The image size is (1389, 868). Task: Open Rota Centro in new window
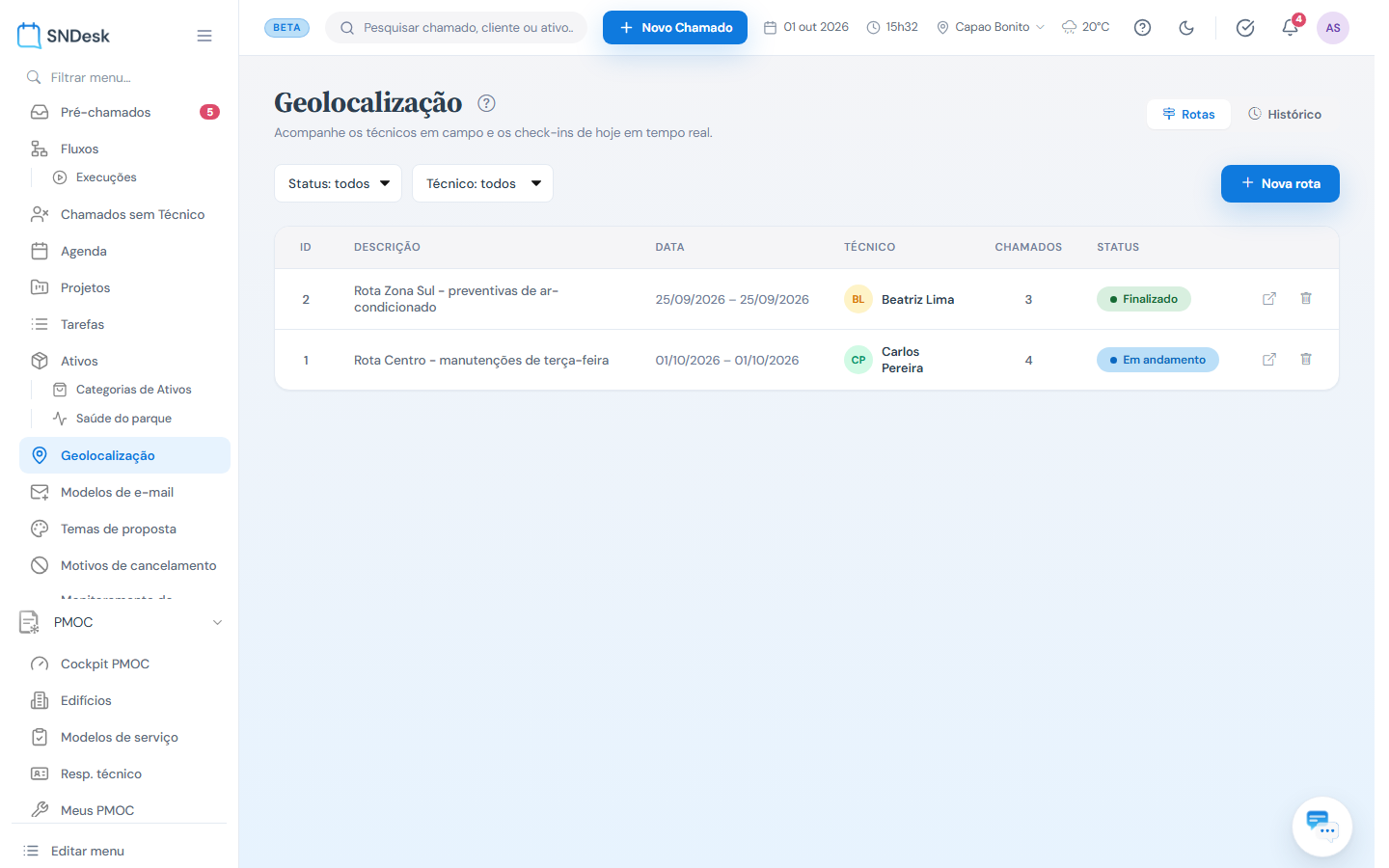pyautogui.click(x=1269, y=360)
